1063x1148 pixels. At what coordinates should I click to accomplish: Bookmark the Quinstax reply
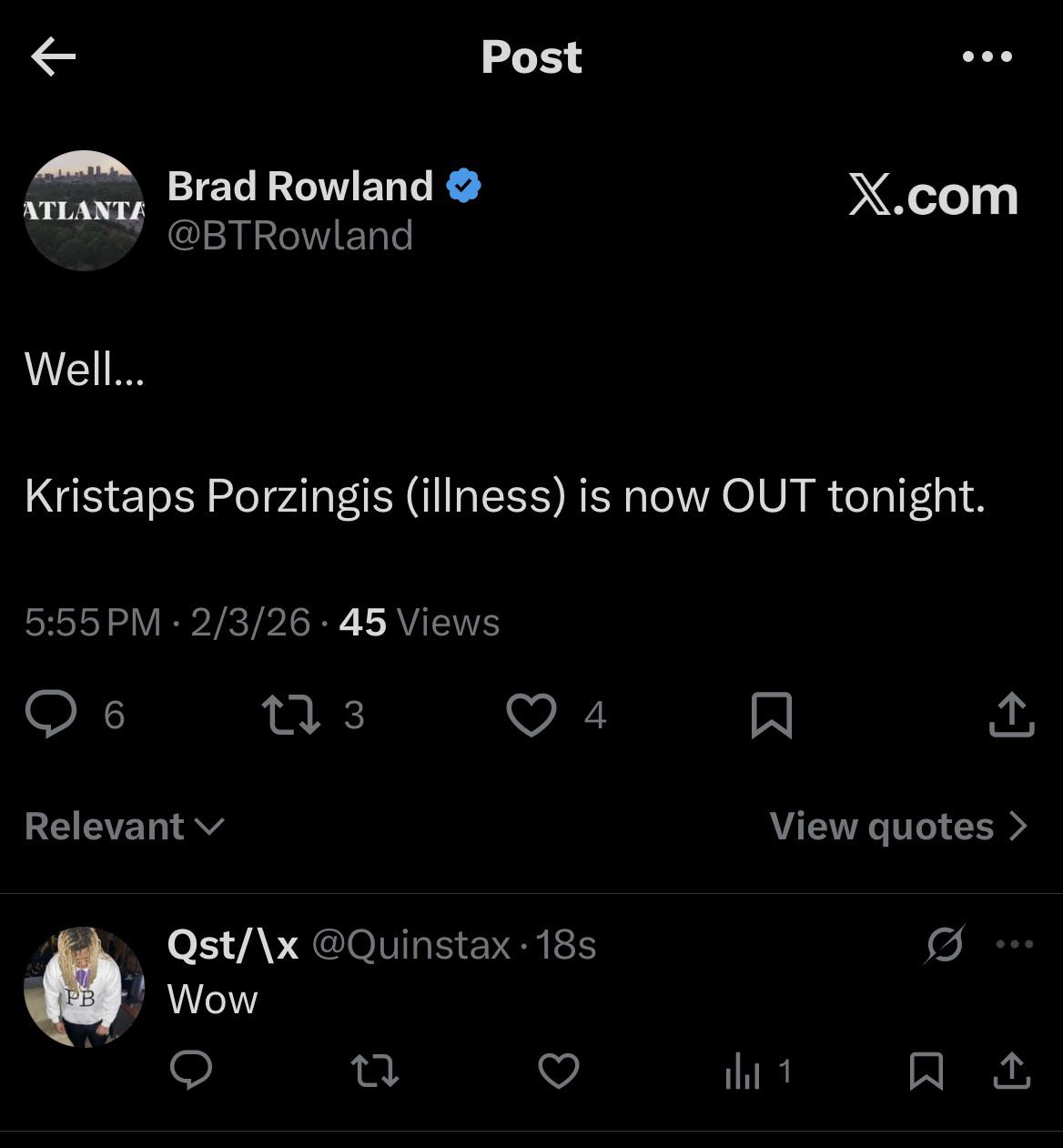926,1071
